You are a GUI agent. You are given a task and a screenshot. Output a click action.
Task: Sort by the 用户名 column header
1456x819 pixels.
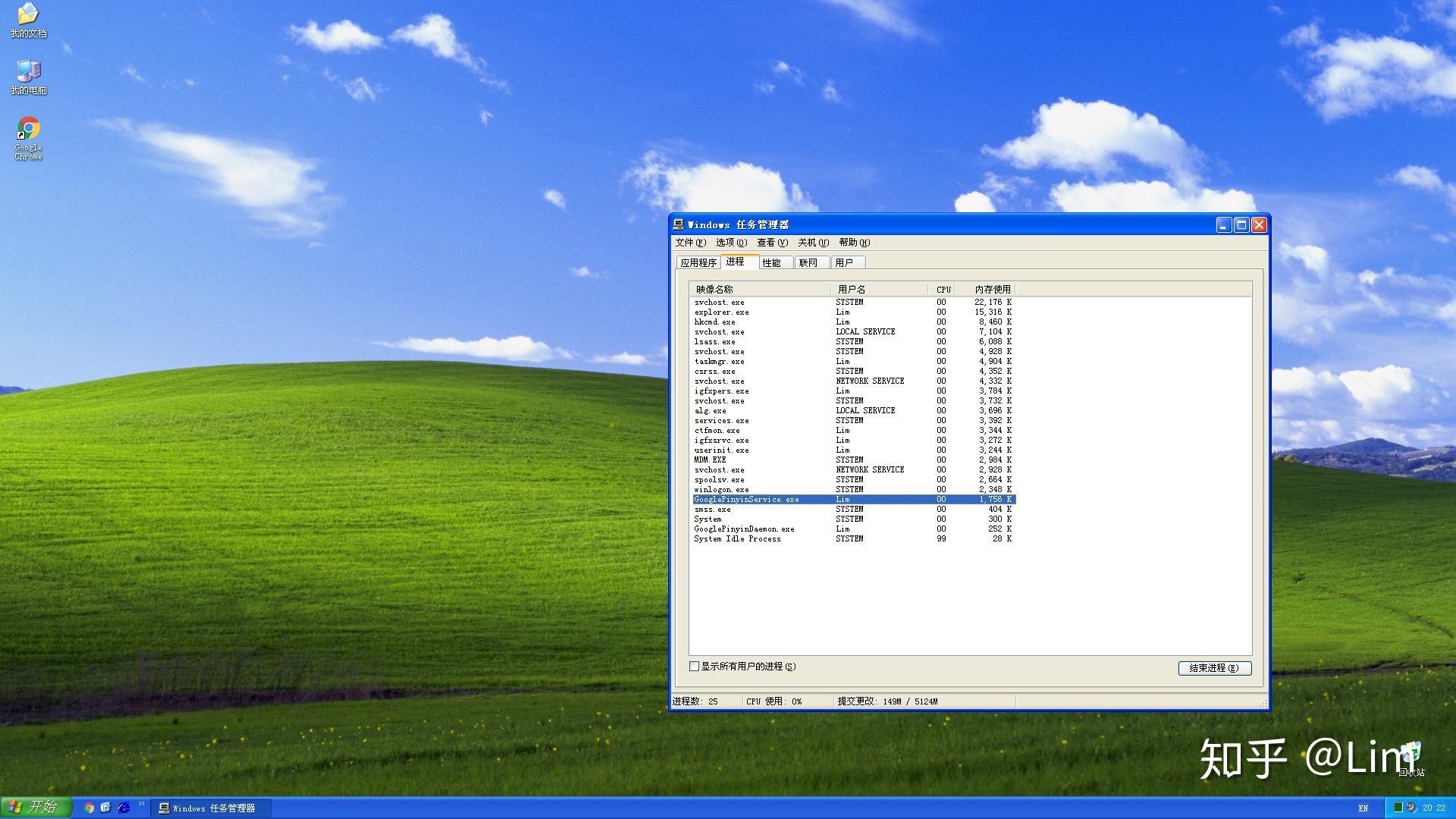click(879, 290)
